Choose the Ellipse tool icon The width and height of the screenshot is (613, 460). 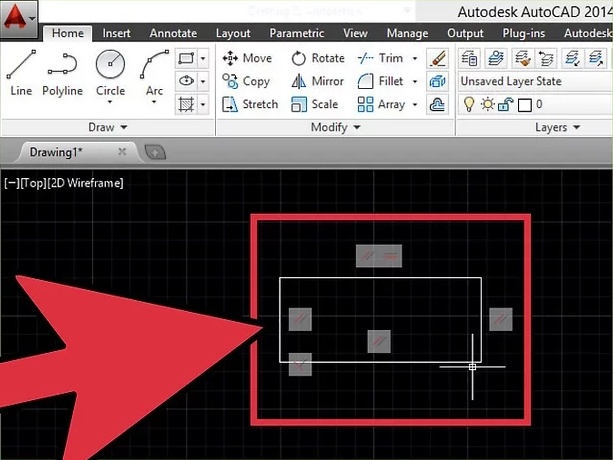click(x=186, y=81)
